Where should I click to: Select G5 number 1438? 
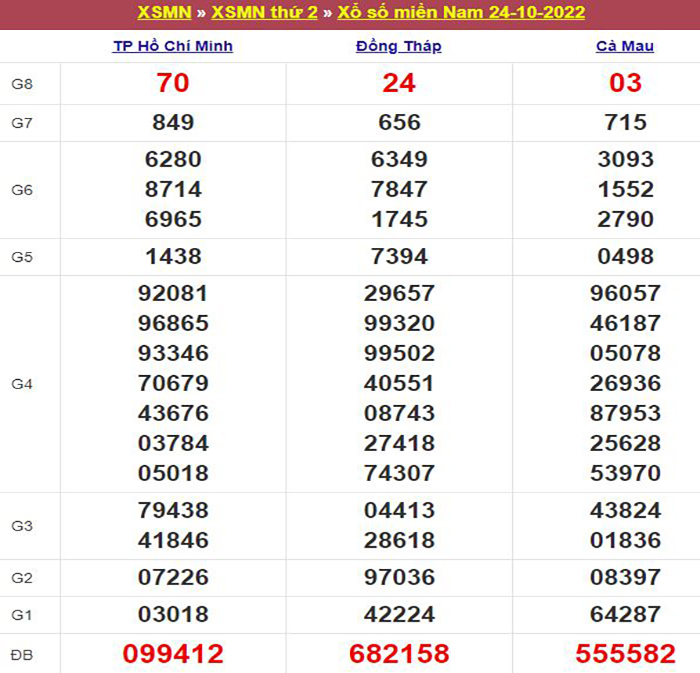(173, 256)
